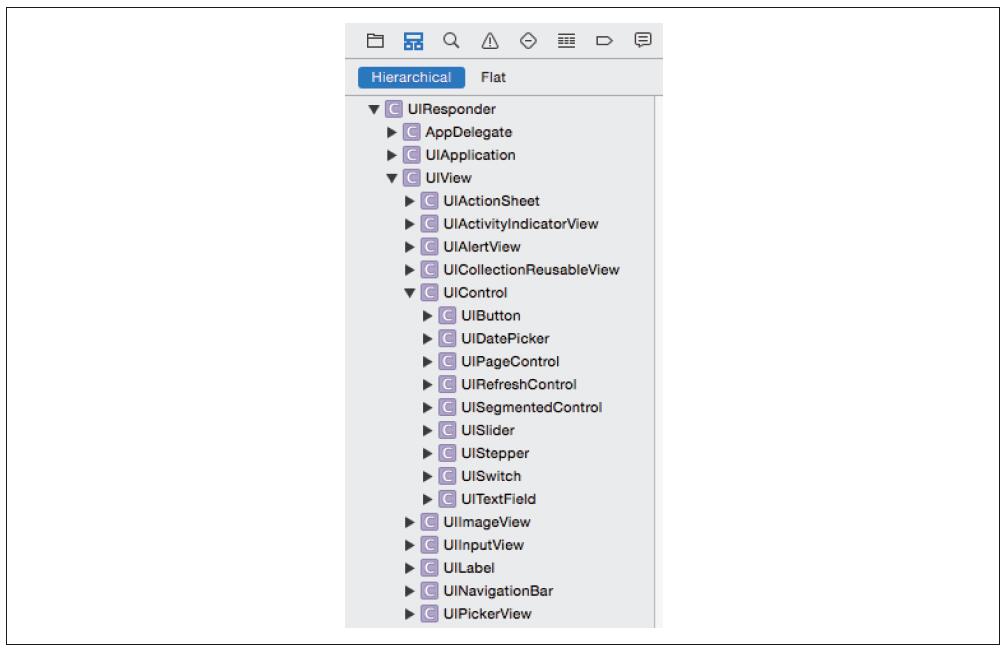Select the Symbol navigator icon
Screen dimensions: 1004x651
click(x=413, y=41)
